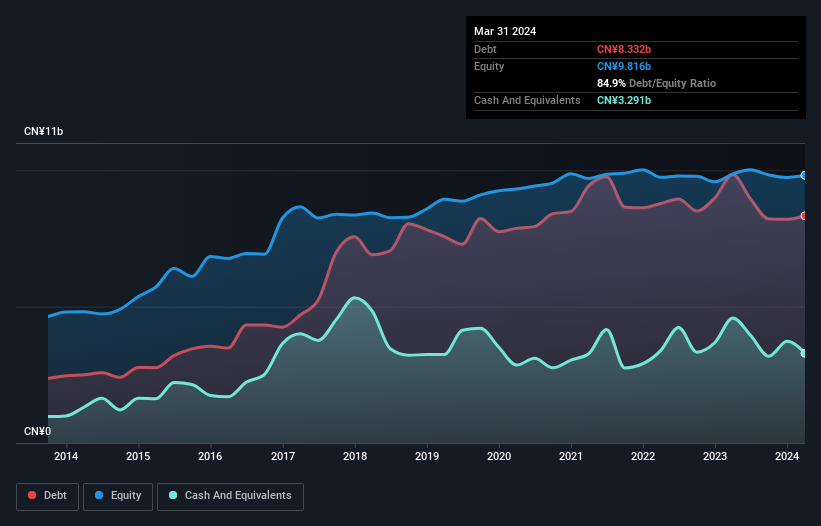Click the 2021 x-axis label
Image resolution: width=821 pixels, height=526 pixels.
(x=571, y=456)
